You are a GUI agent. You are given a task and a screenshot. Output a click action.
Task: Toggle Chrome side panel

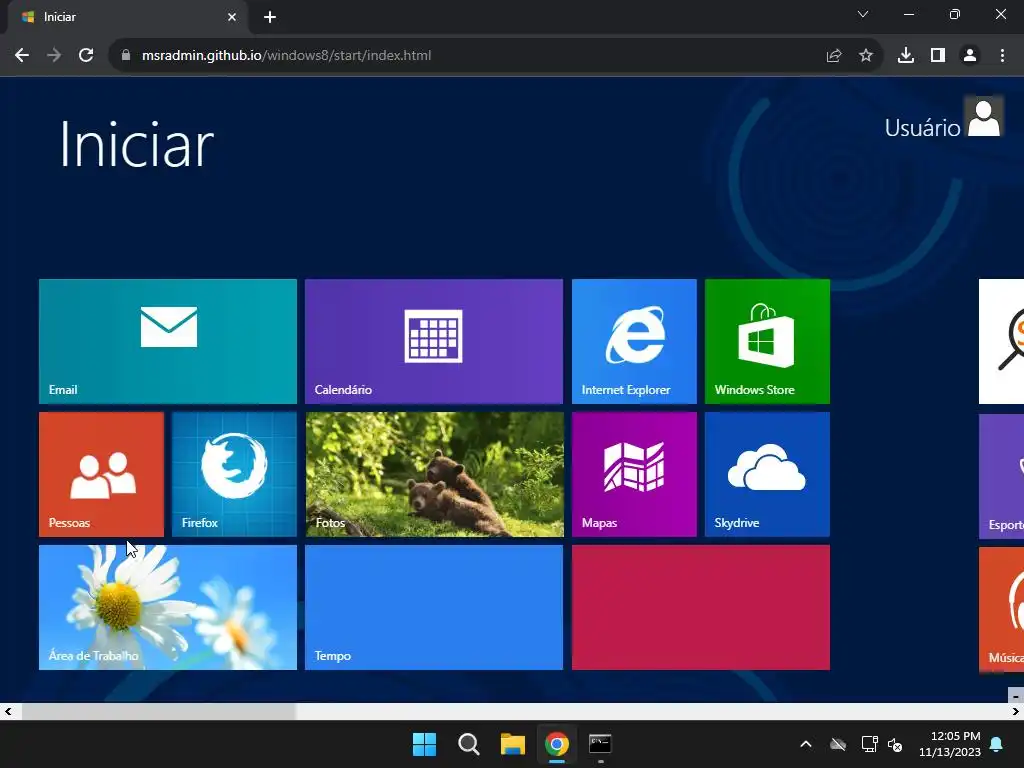pos(938,56)
